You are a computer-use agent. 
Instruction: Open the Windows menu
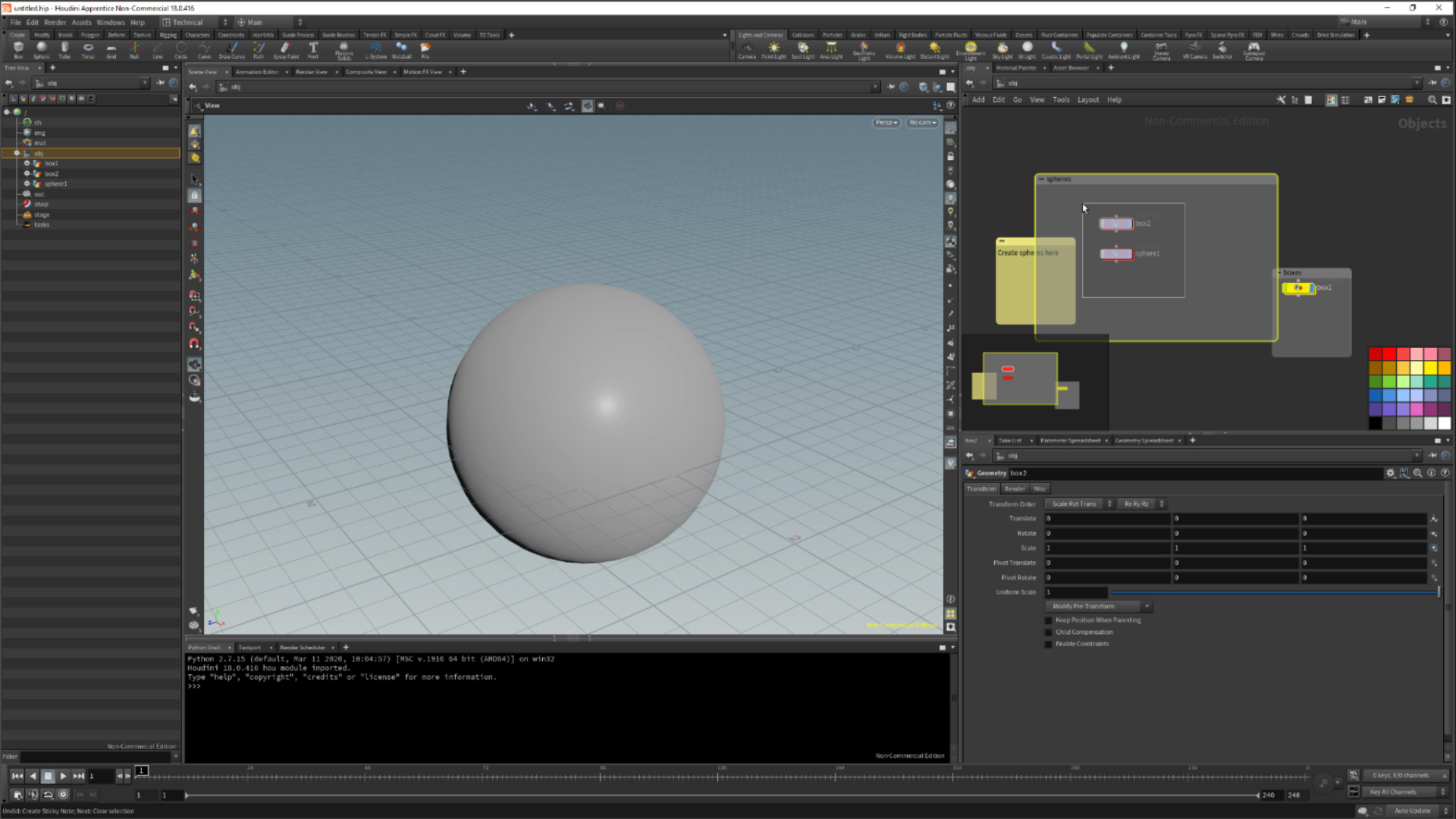pyautogui.click(x=110, y=22)
